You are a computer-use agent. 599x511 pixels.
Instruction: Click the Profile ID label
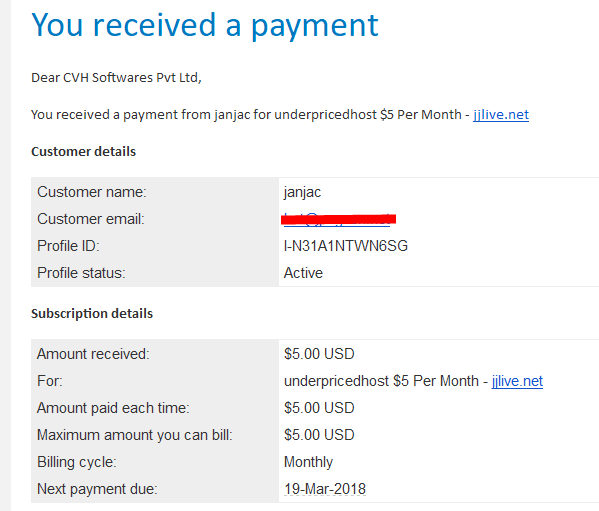point(68,246)
